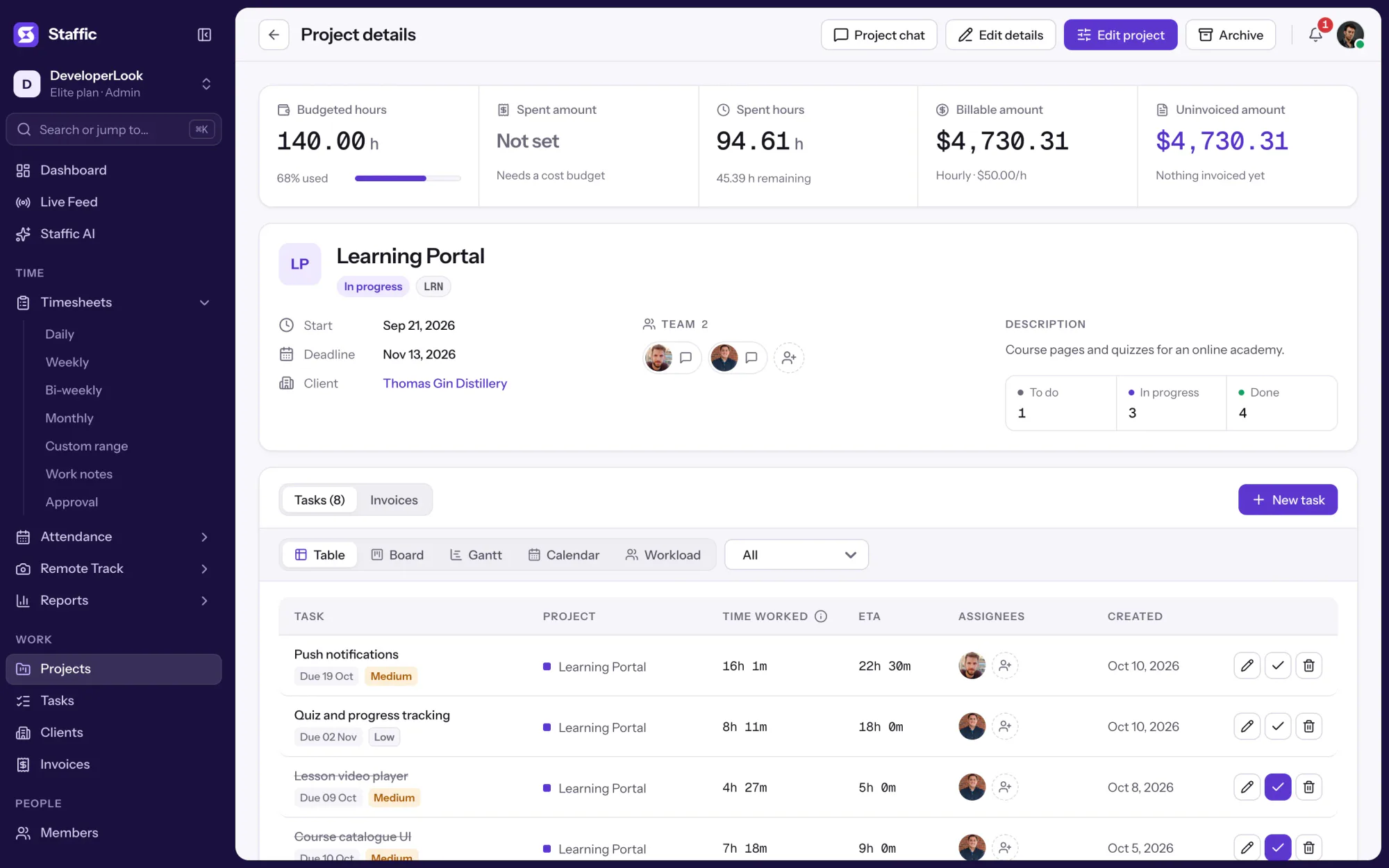Open chat with second team member
Viewport: 1389px width, 868px height.
tap(751, 358)
